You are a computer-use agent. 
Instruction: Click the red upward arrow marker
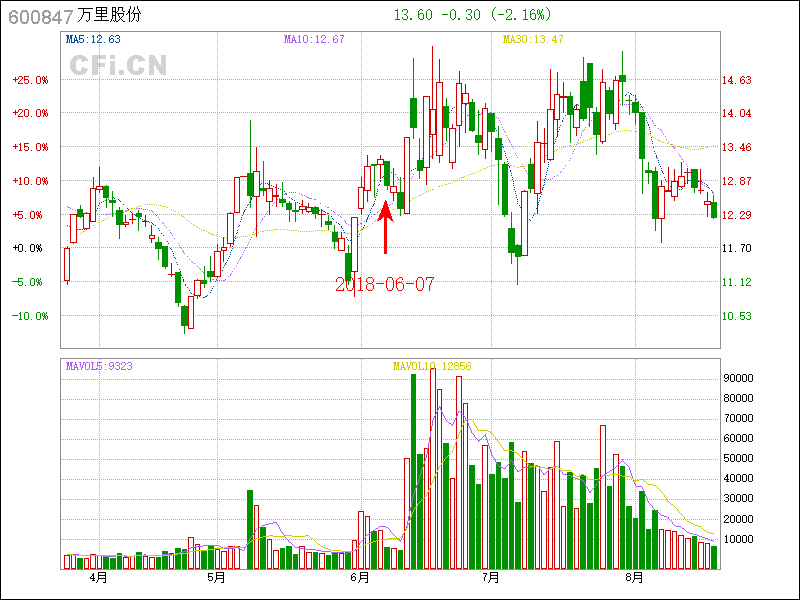(386, 228)
